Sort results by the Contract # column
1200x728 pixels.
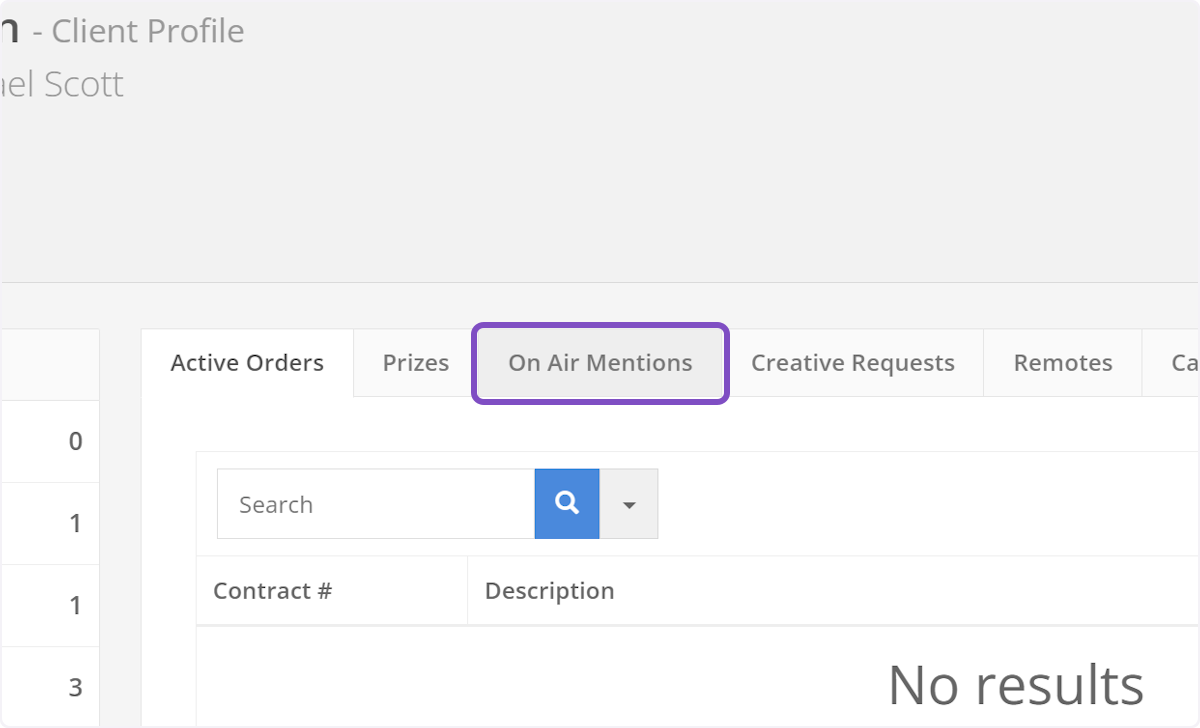(272, 590)
